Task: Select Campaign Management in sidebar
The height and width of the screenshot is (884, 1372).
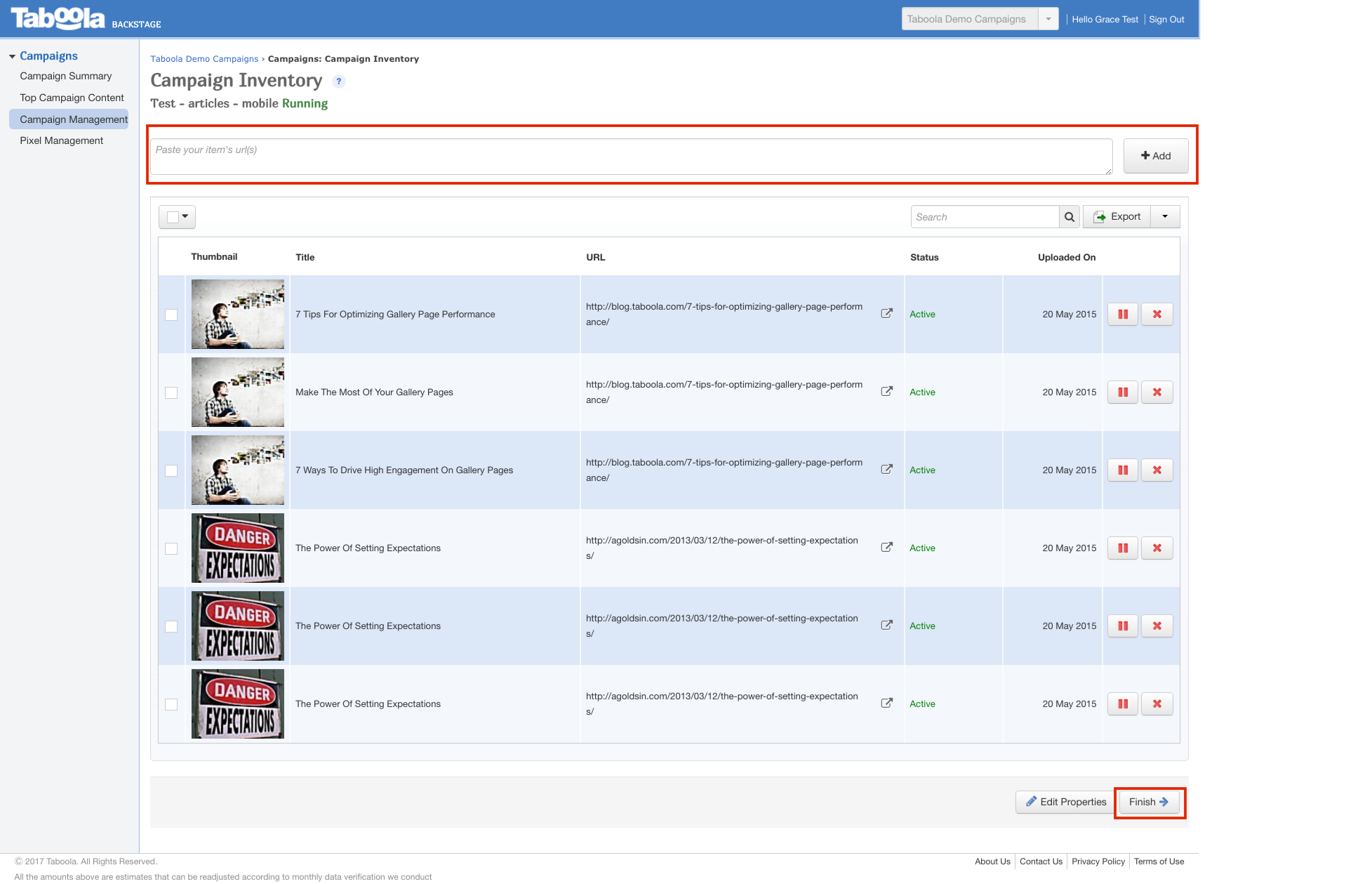Action: 69,119
